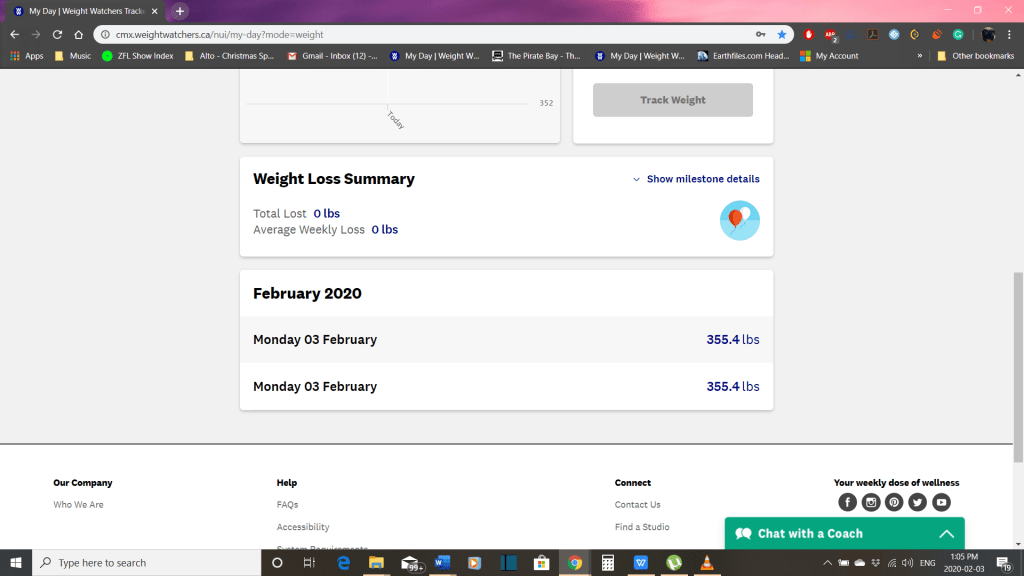Click the Pinterest icon in footer
Image resolution: width=1024 pixels, height=576 pixels.
pos(894,502)
